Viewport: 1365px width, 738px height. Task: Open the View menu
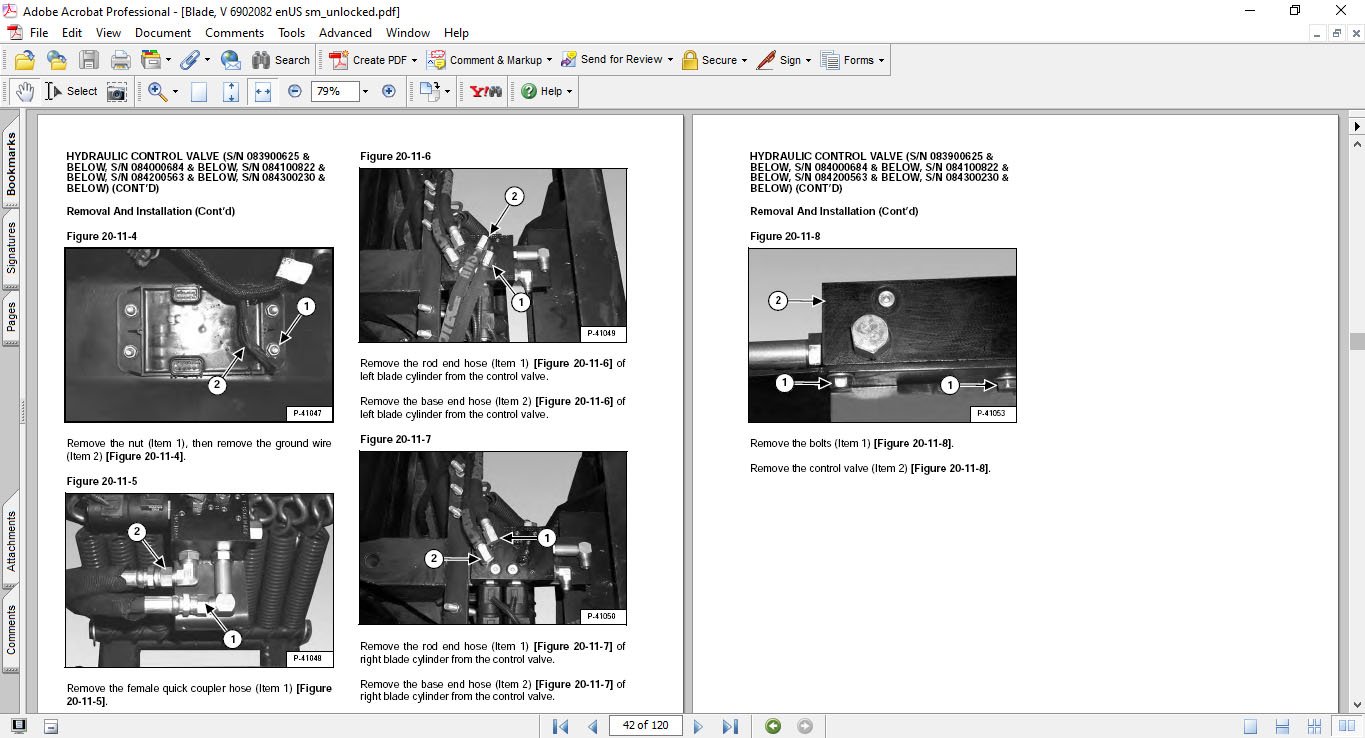coord(108,33)
